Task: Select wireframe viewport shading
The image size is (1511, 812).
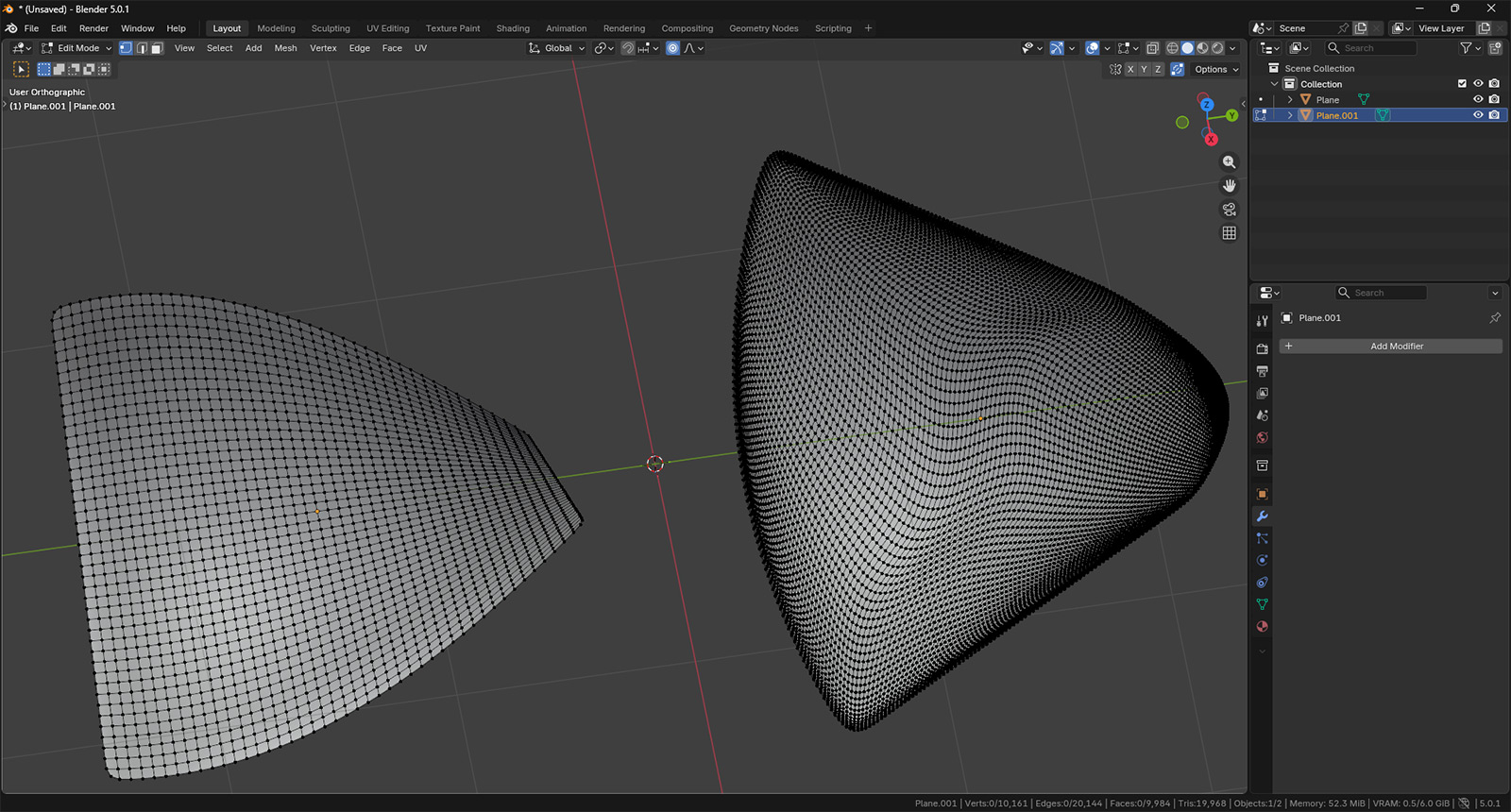Action: [x=1172, y=48]
